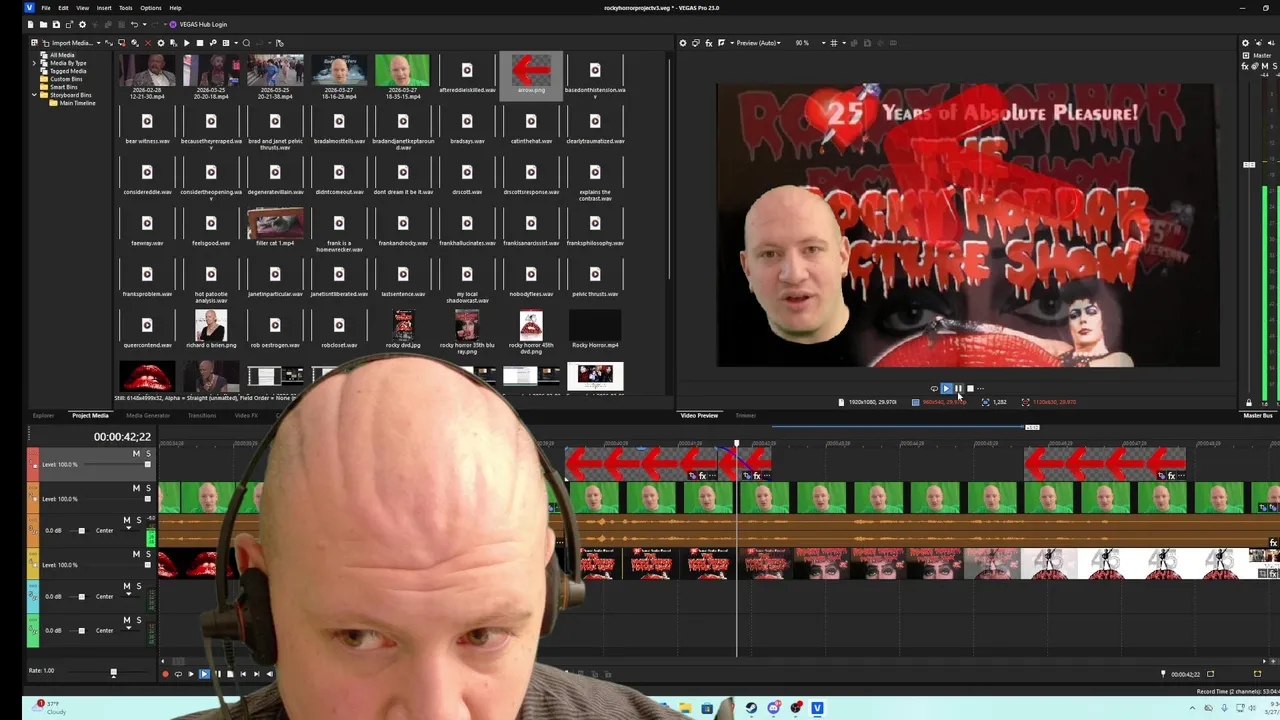This screenshot has height=720, width=1280.
Task: Open undo history dropdown arrow
Action: pyautogui.click(x=143, y=24)
